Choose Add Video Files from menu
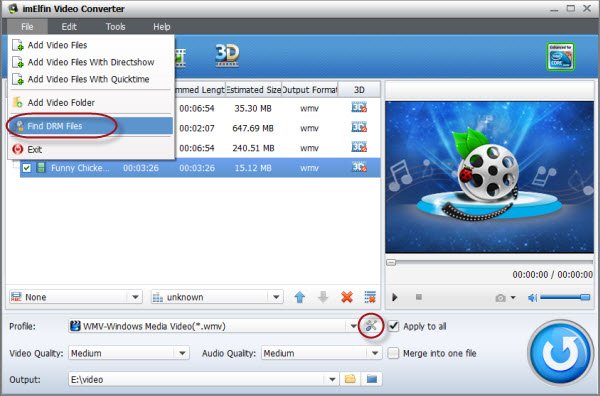The image size is (600, 396). click(x=91, y=45)
